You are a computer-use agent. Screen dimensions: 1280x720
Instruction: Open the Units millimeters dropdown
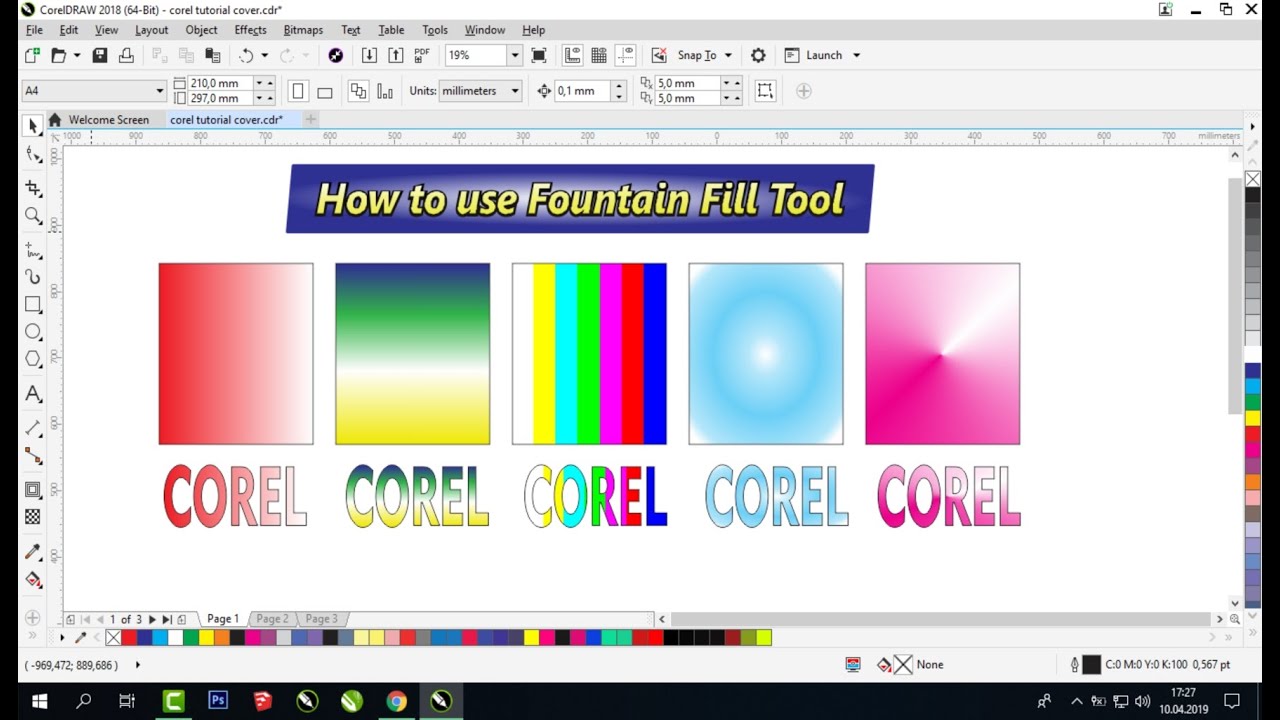tap(515, 91)
